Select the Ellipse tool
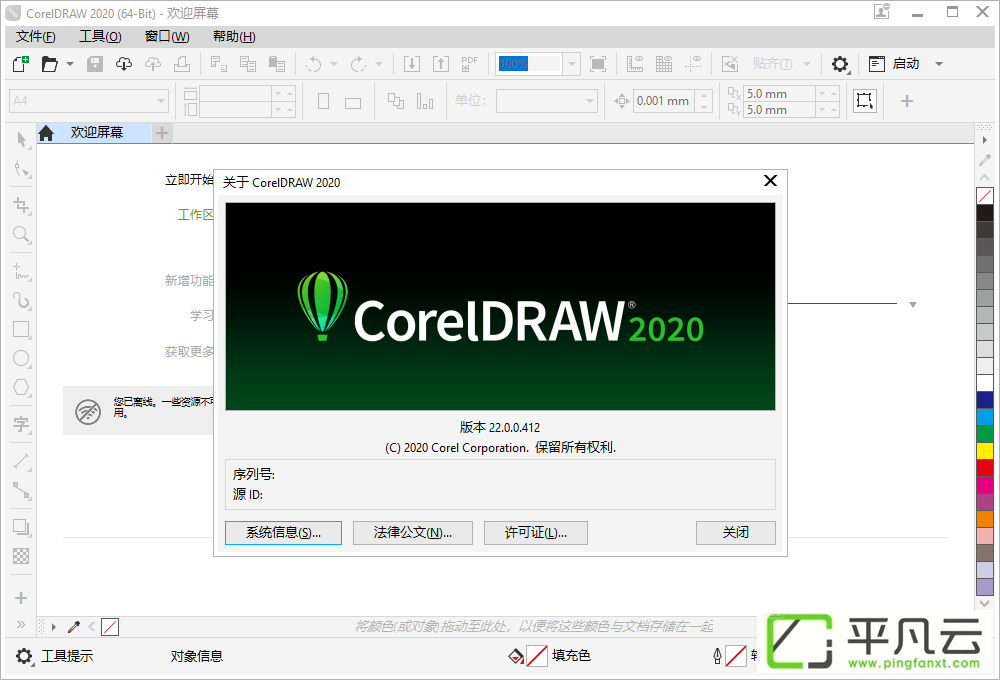Viewport: 1000px width, 680px height. pos(21,358)
